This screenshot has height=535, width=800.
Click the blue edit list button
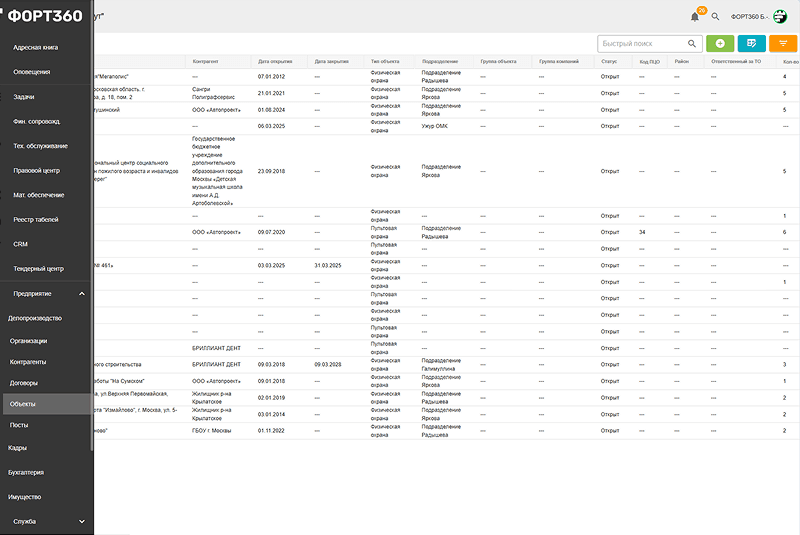751,43
